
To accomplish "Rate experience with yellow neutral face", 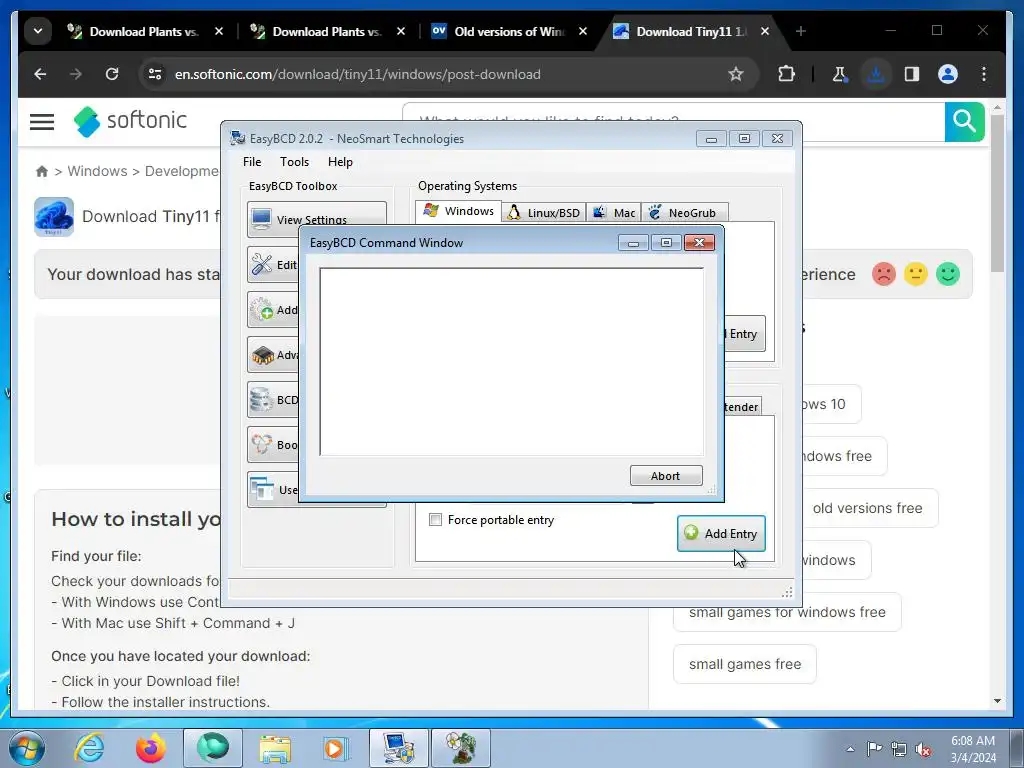I will click(x=916, y=274).
